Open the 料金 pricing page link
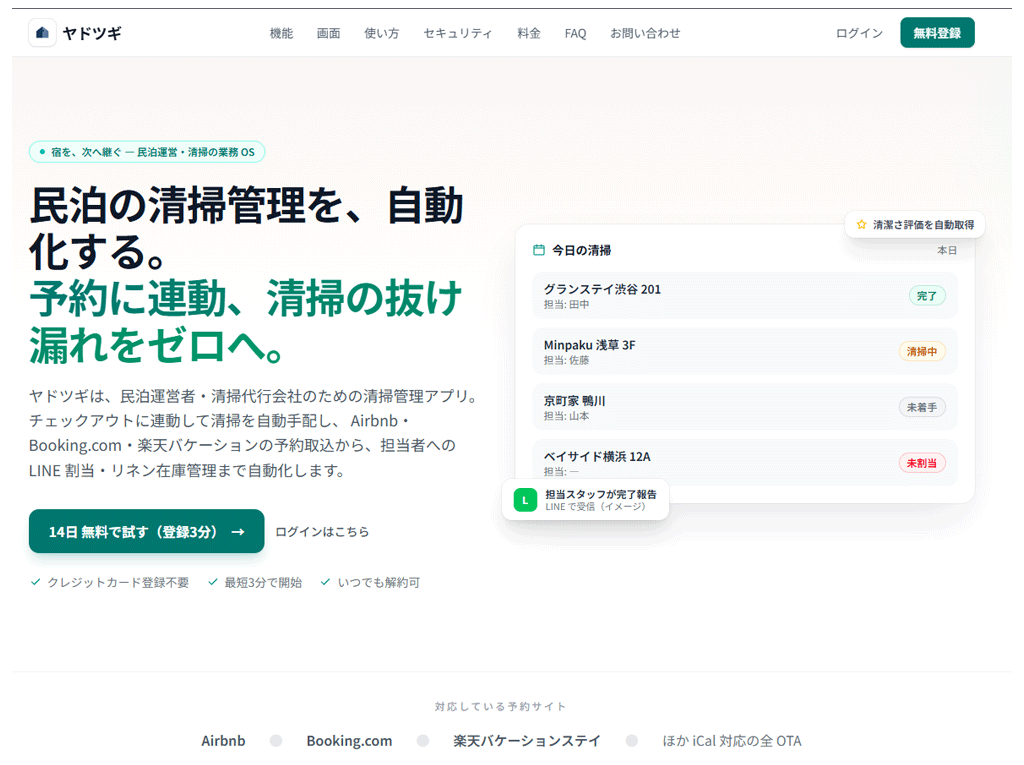The width and height of the screenshot is (1024, 765). pyautogui.click(x=529, y=33)
